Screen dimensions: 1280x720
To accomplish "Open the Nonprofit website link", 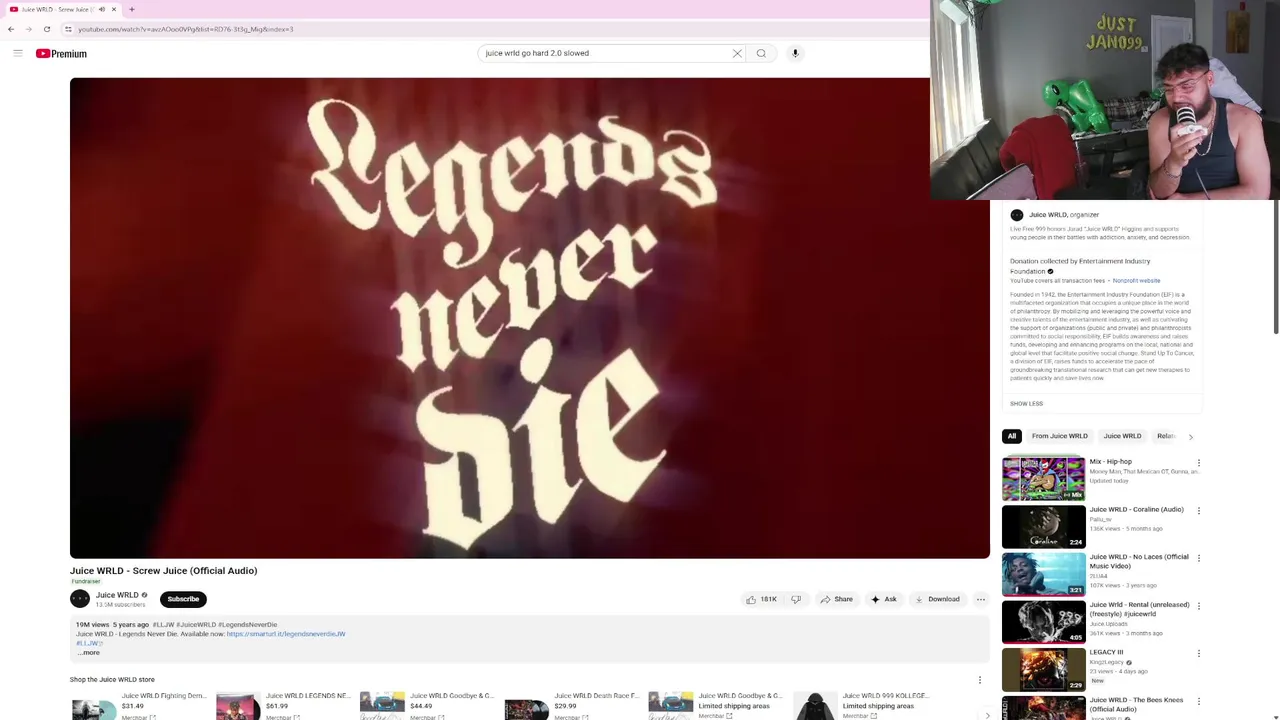I will [1136, 281].
